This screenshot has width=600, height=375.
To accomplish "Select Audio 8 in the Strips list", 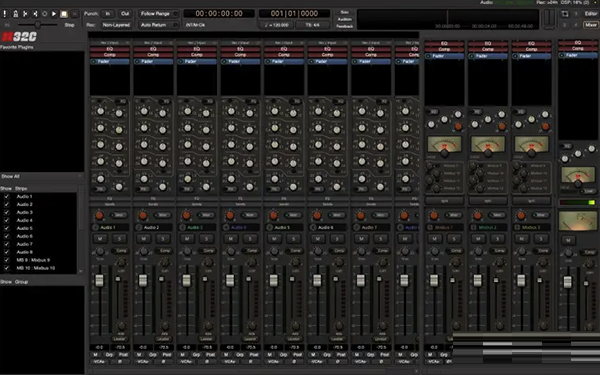I will coord(24,252).
